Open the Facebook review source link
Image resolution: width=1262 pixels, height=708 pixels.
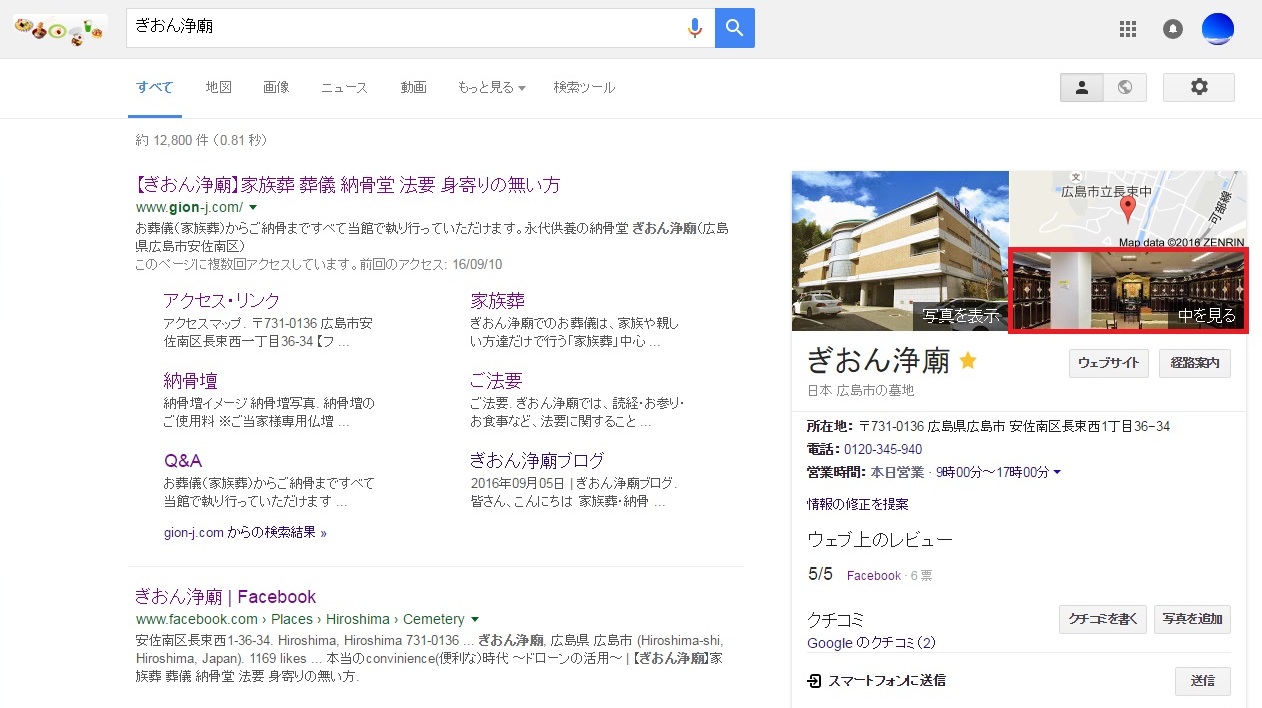click(x=874, y=576)
